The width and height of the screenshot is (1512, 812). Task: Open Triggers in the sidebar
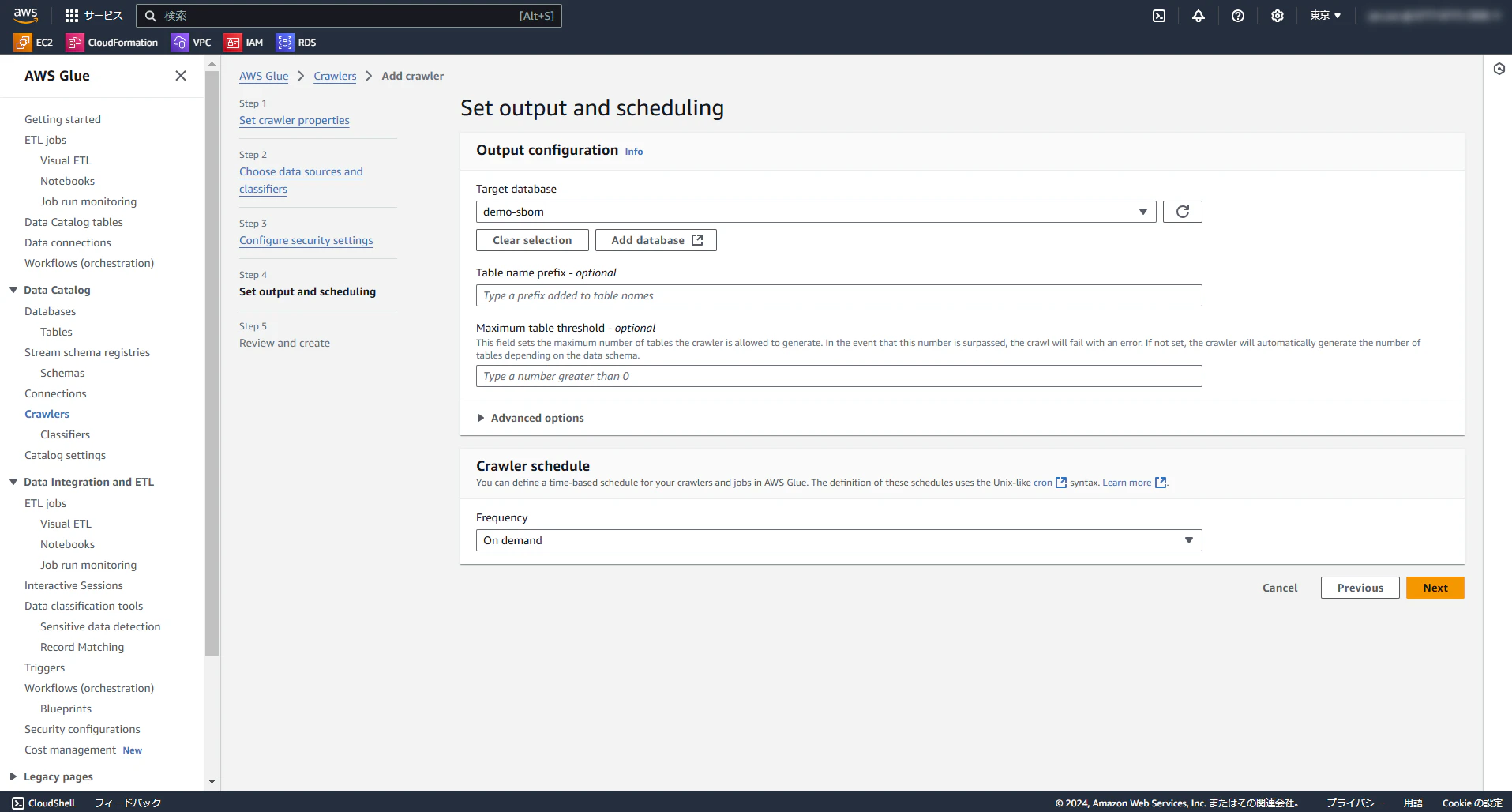[44, 667]
